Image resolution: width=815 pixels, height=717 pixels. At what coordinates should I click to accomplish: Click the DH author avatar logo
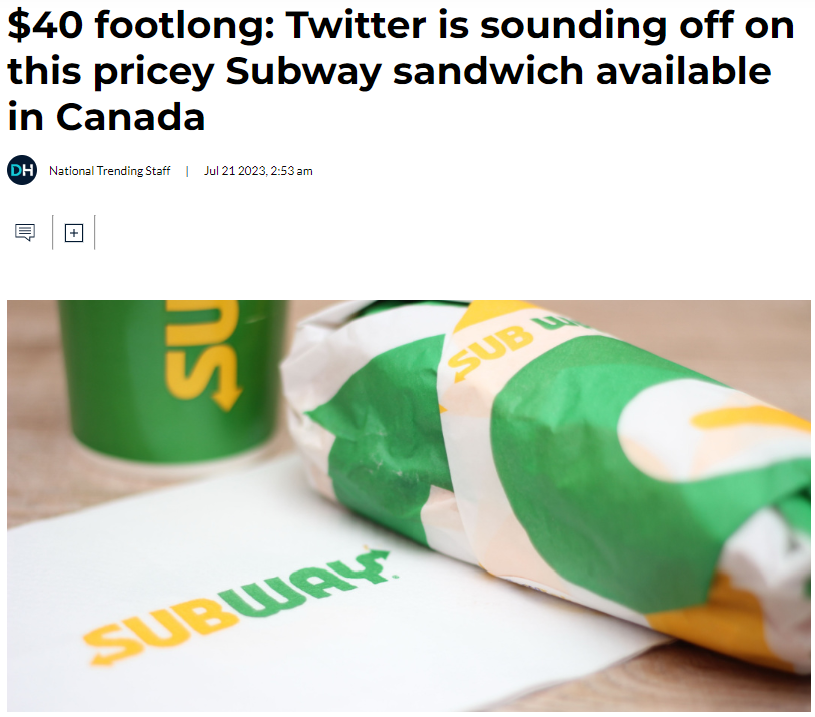coord(22,171)
